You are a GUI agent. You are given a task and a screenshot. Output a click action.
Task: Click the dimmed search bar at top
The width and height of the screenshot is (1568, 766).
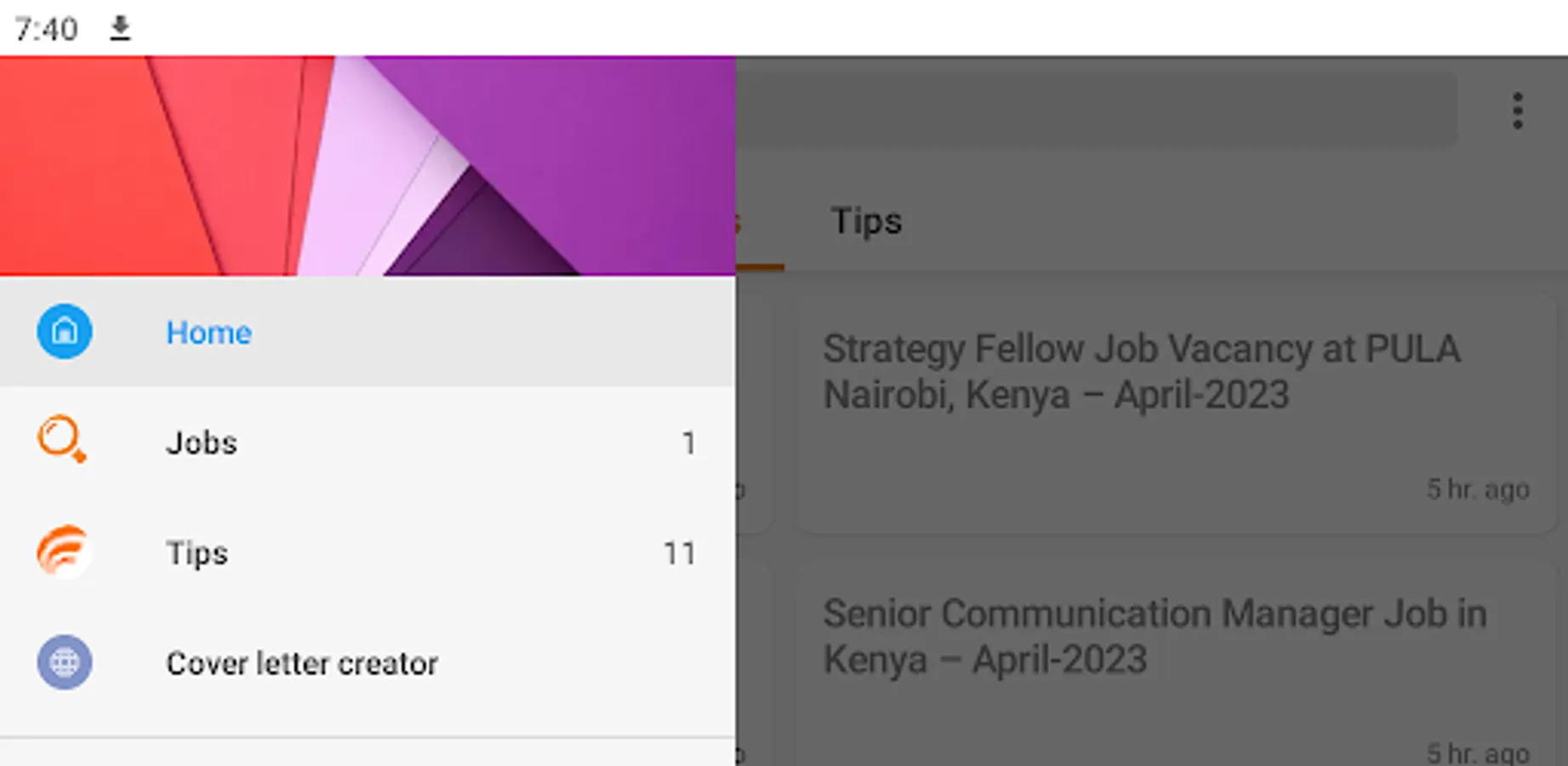click(x=1097, y=111)
